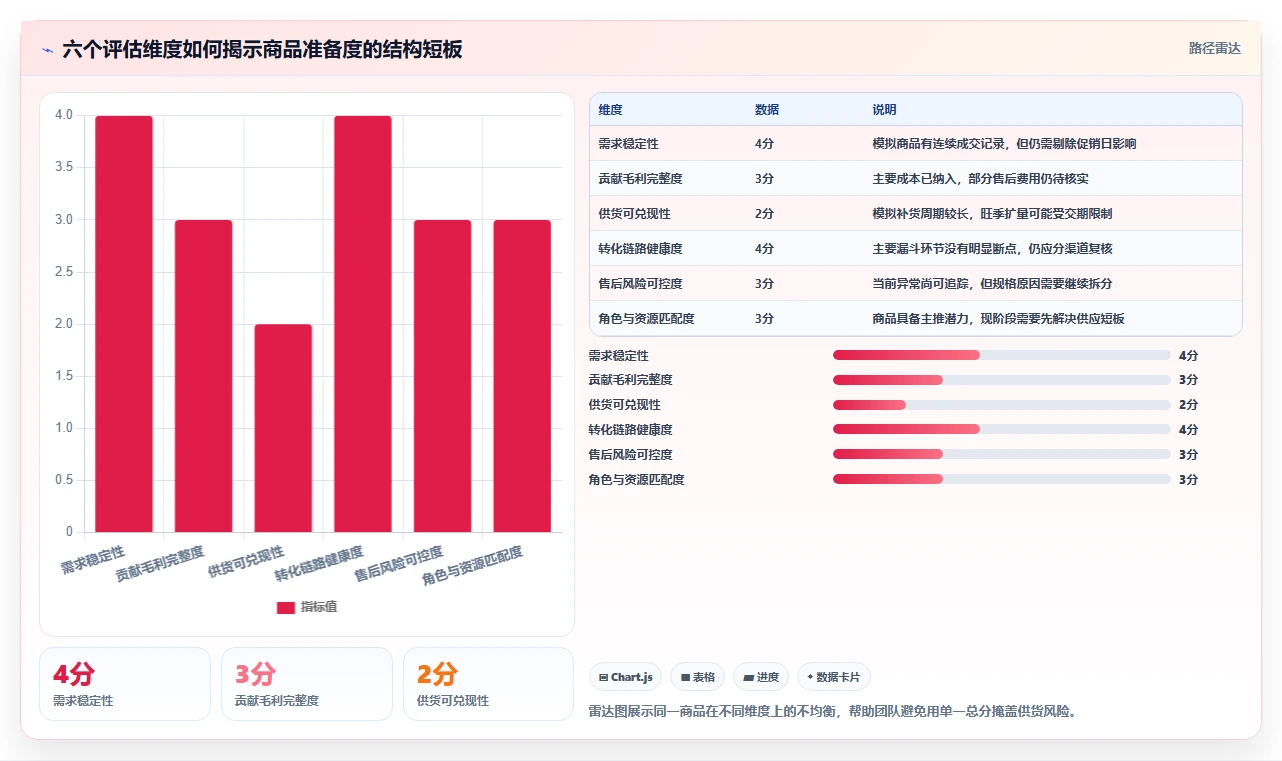Screen dimensions: 1282x761
Task: Click the 角色与资源匹配度 progress bar
Action: (x=1002, y=480)
